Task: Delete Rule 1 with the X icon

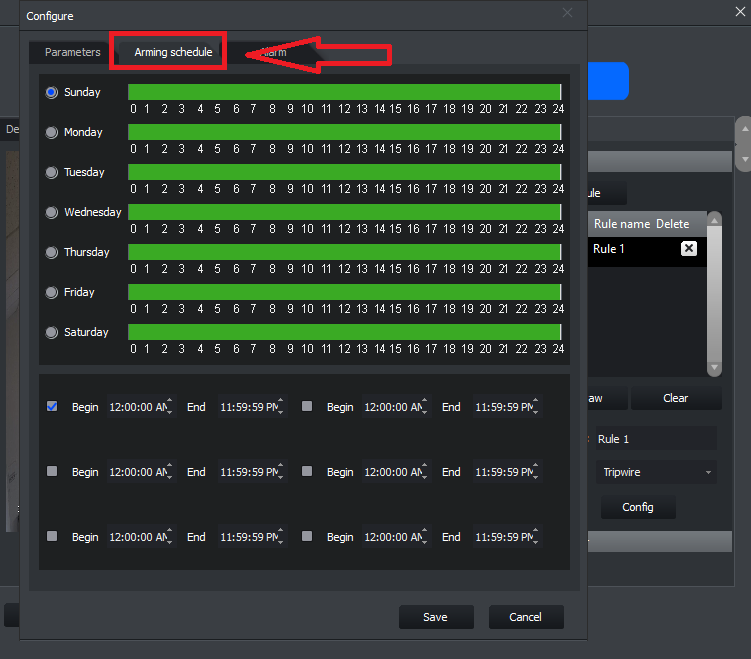Action: coord(689,248)
